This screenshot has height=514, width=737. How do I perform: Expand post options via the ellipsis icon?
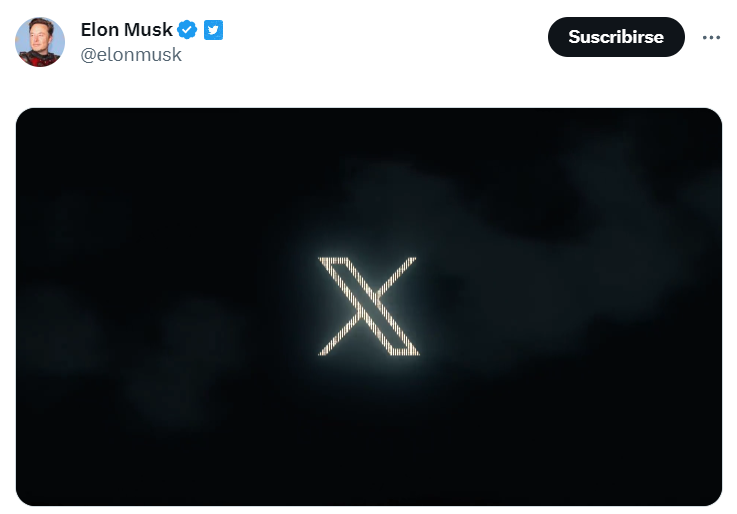[711, 37]
